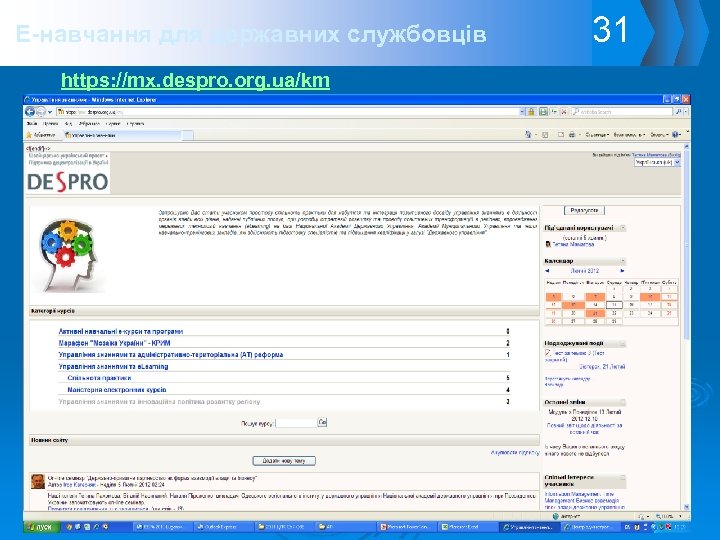Image resolution: width=720 pixels, height=540 pixels.
Task: Open the Help question mark dropdown
Action: pos(676,135)
